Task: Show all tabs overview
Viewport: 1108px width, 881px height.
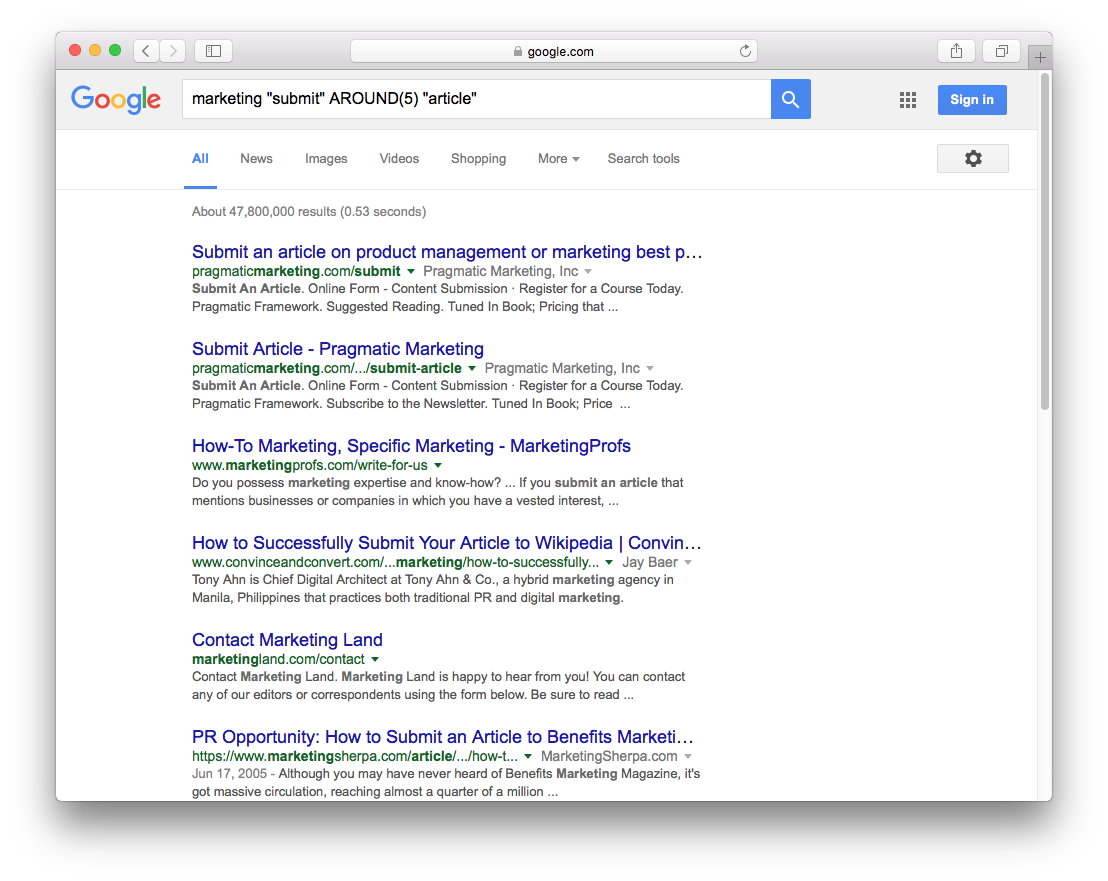Action: (1001, 50)
